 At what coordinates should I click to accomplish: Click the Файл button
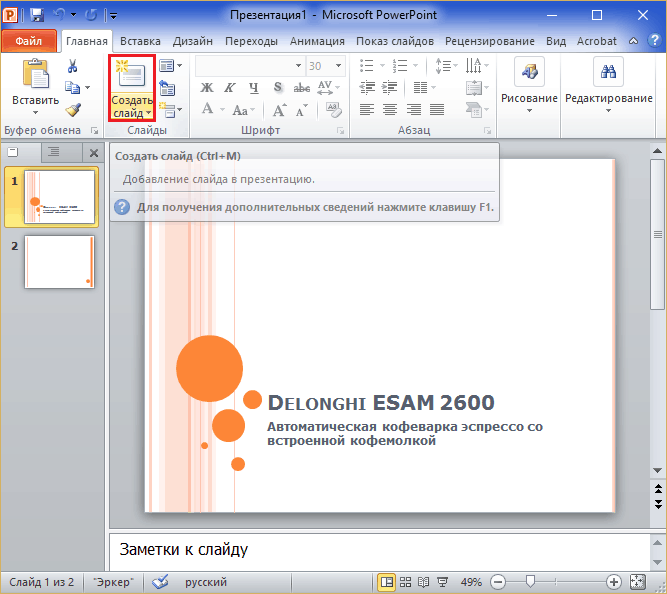(x=29, y=41)
